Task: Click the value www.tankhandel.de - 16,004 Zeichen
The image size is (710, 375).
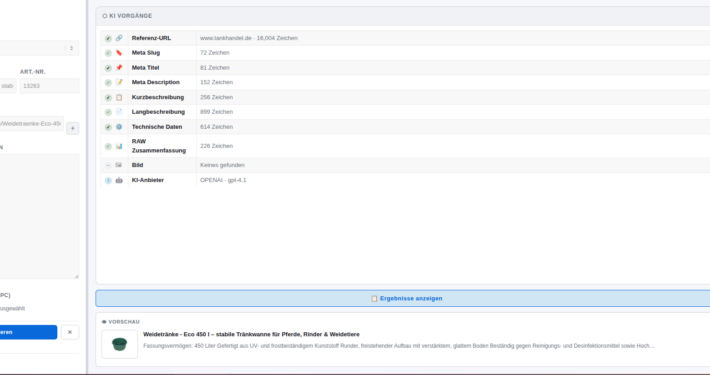Action: pyautogui.click(x=249, y=38)
